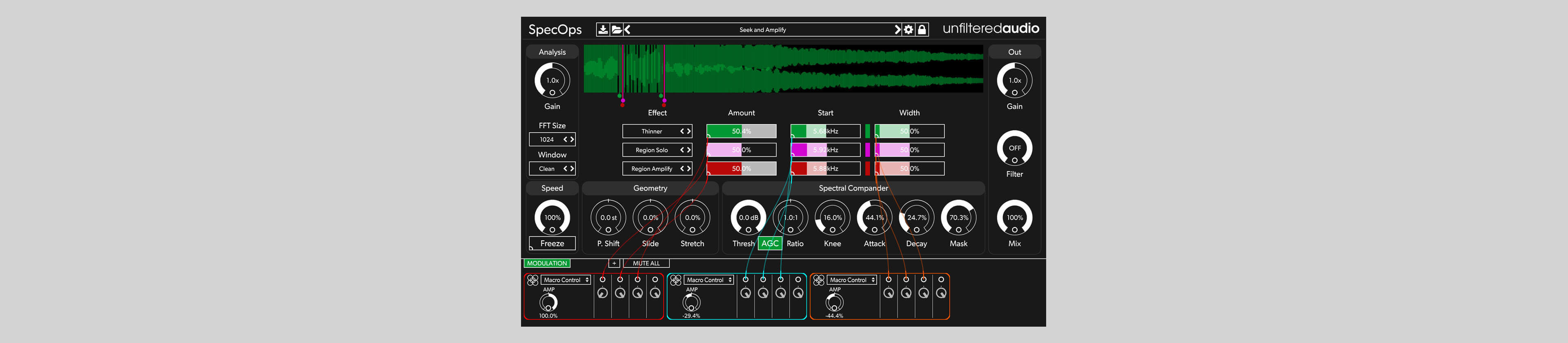
Task: Click next arrow on Region Amplify effect
Action: coord(688,169)
